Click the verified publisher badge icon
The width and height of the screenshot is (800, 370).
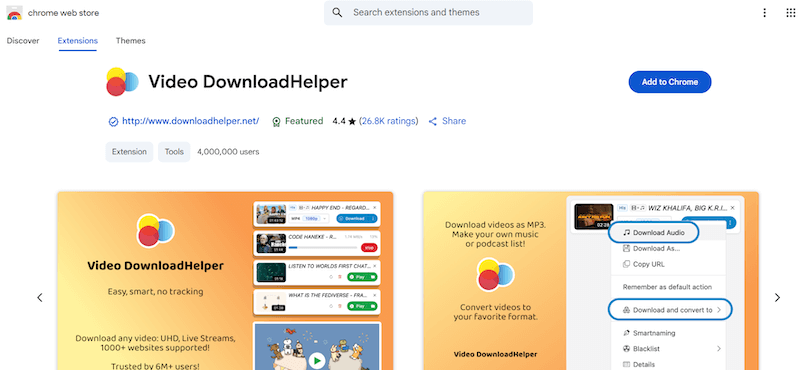coord(113,121)
